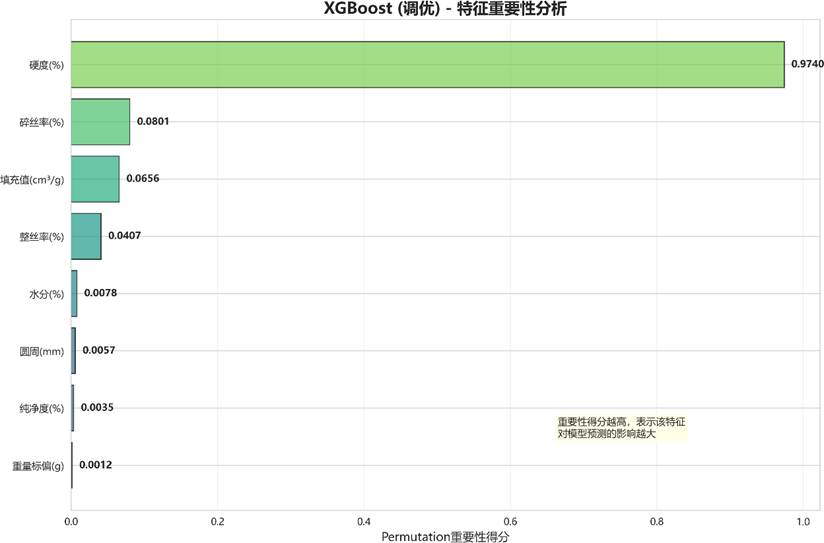Click the value label 0.0407
This screenshot has height=543, width=824.
point(125,235)
